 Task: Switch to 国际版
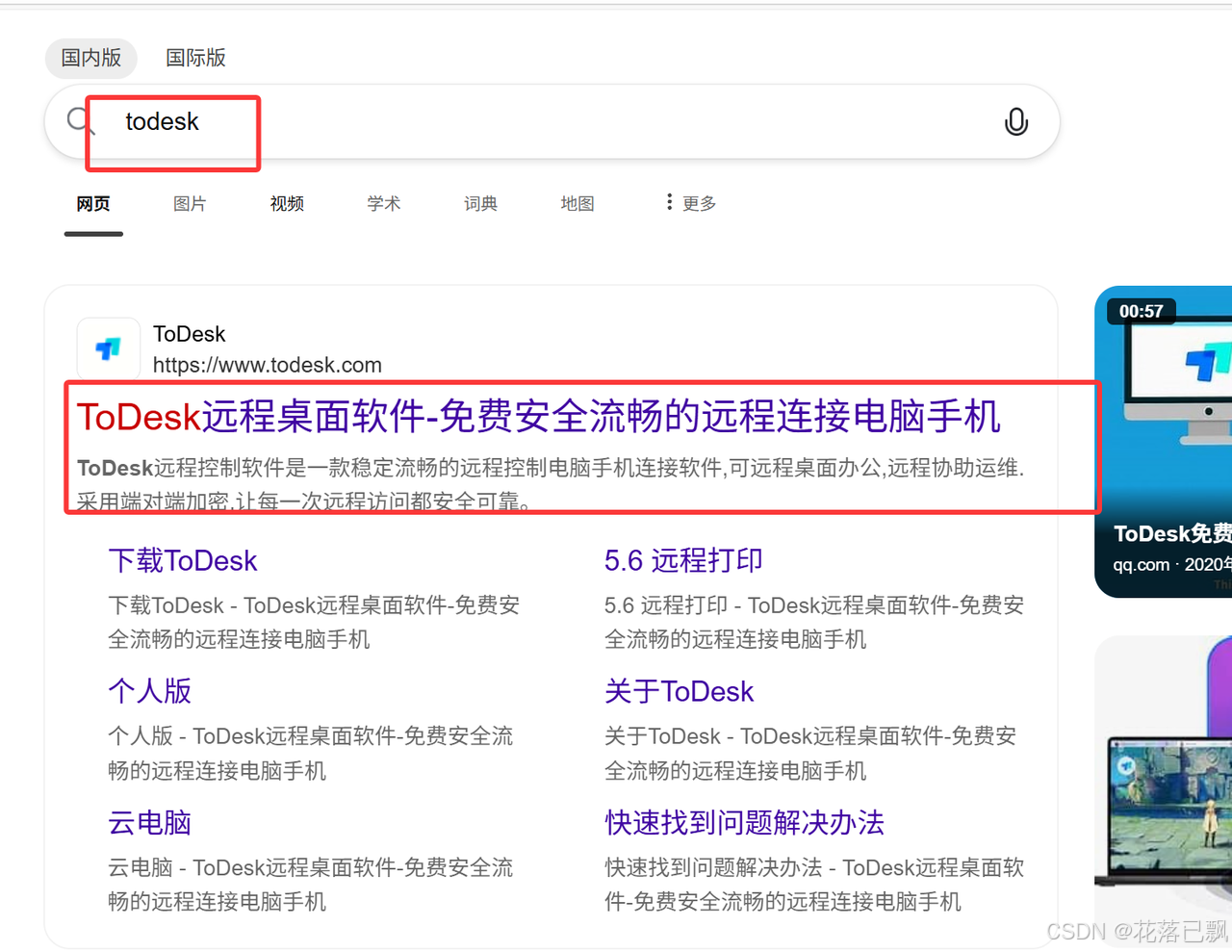[x=195, y=58]
